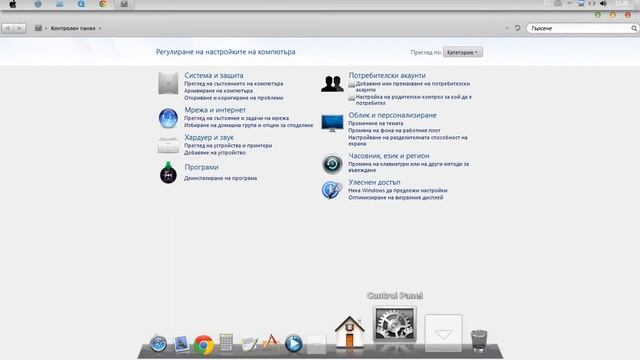Click Откриване и коригиране на проблеми
This screenshot has height=360, width=640.
coord(233,98)
